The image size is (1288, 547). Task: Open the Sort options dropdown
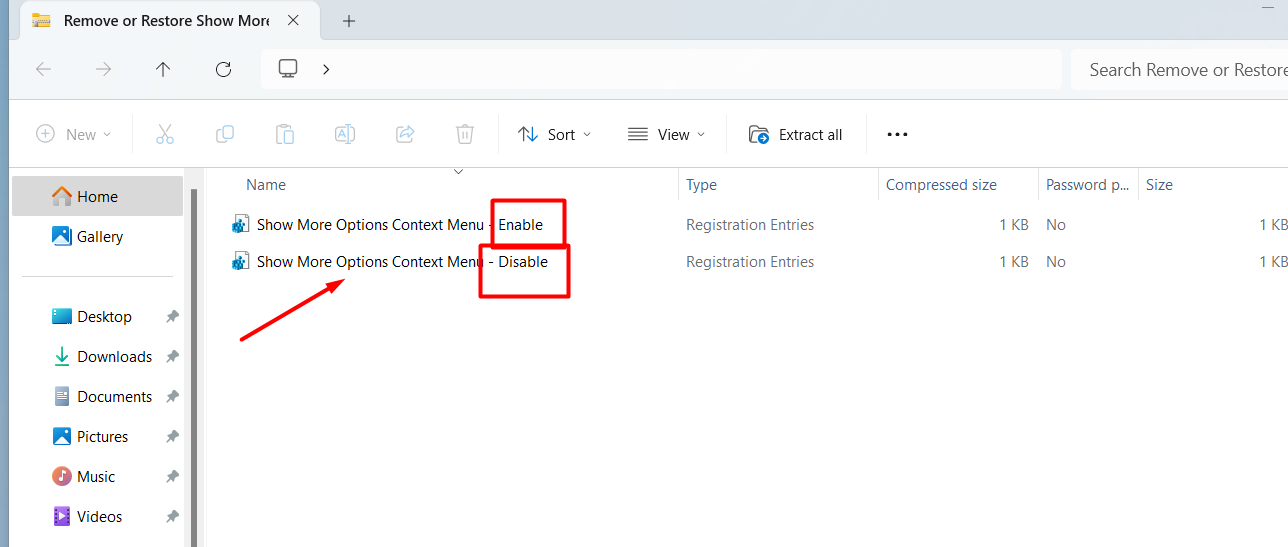pos(555,134)
